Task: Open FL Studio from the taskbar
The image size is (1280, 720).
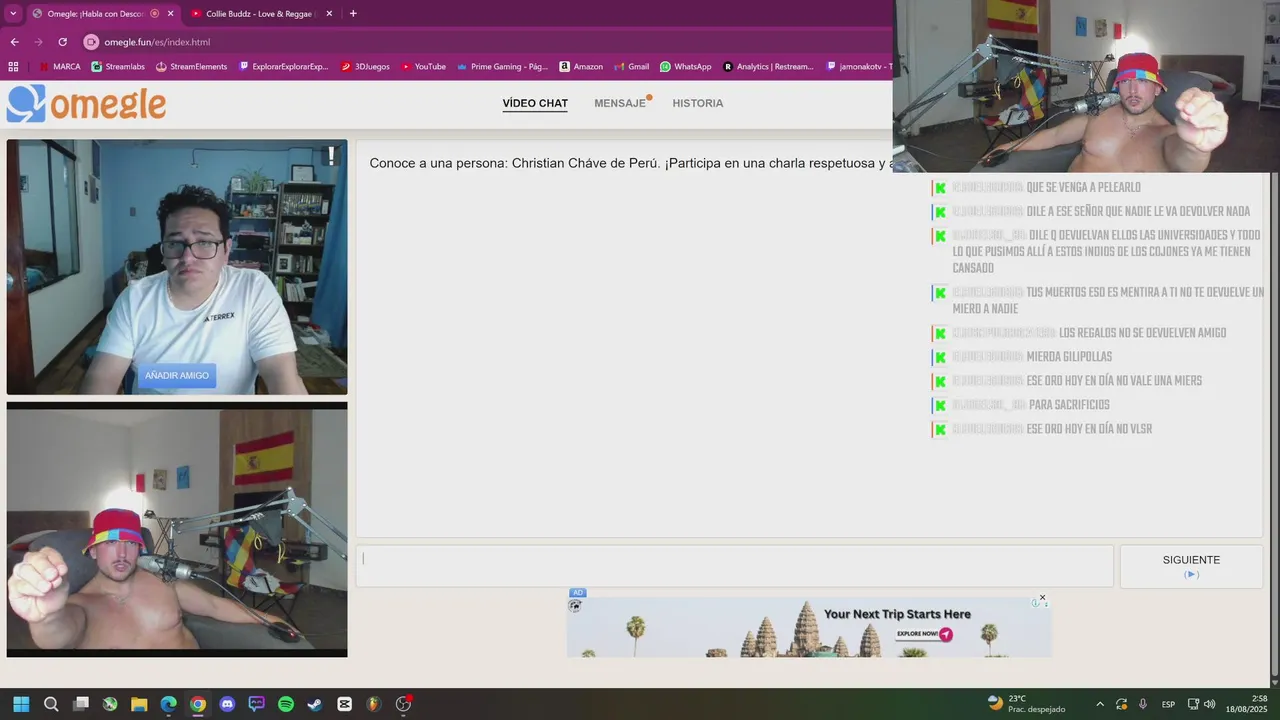Action: pos(374,704)
